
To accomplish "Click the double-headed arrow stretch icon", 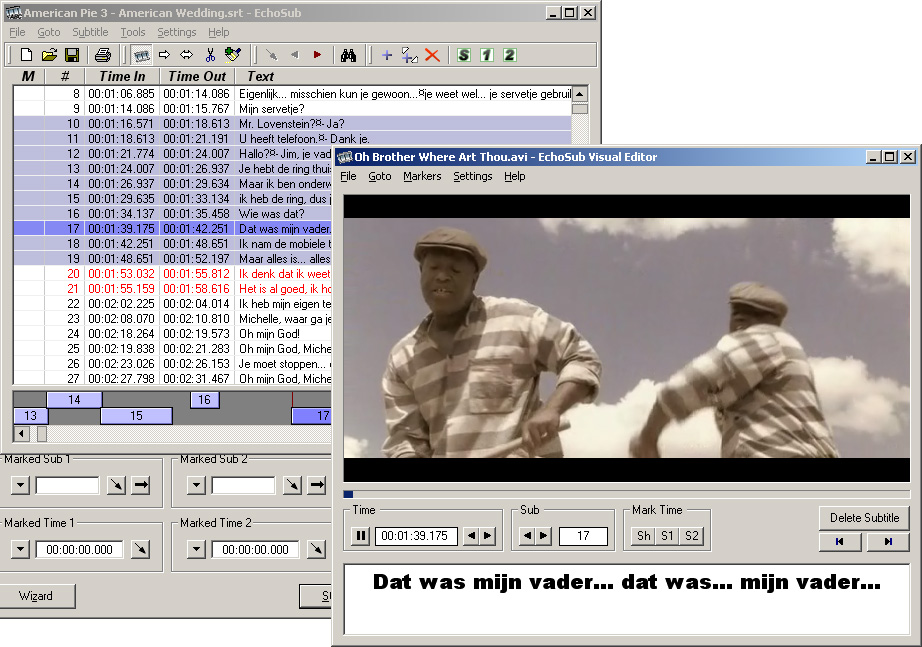I will (187, 55).
